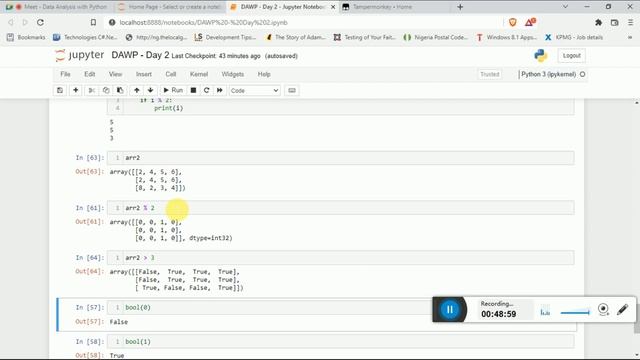Open the KPMG - Job details bookmark
Image resolution: width=640 pixels, height=360 pixels.
[x=574, y=37]
